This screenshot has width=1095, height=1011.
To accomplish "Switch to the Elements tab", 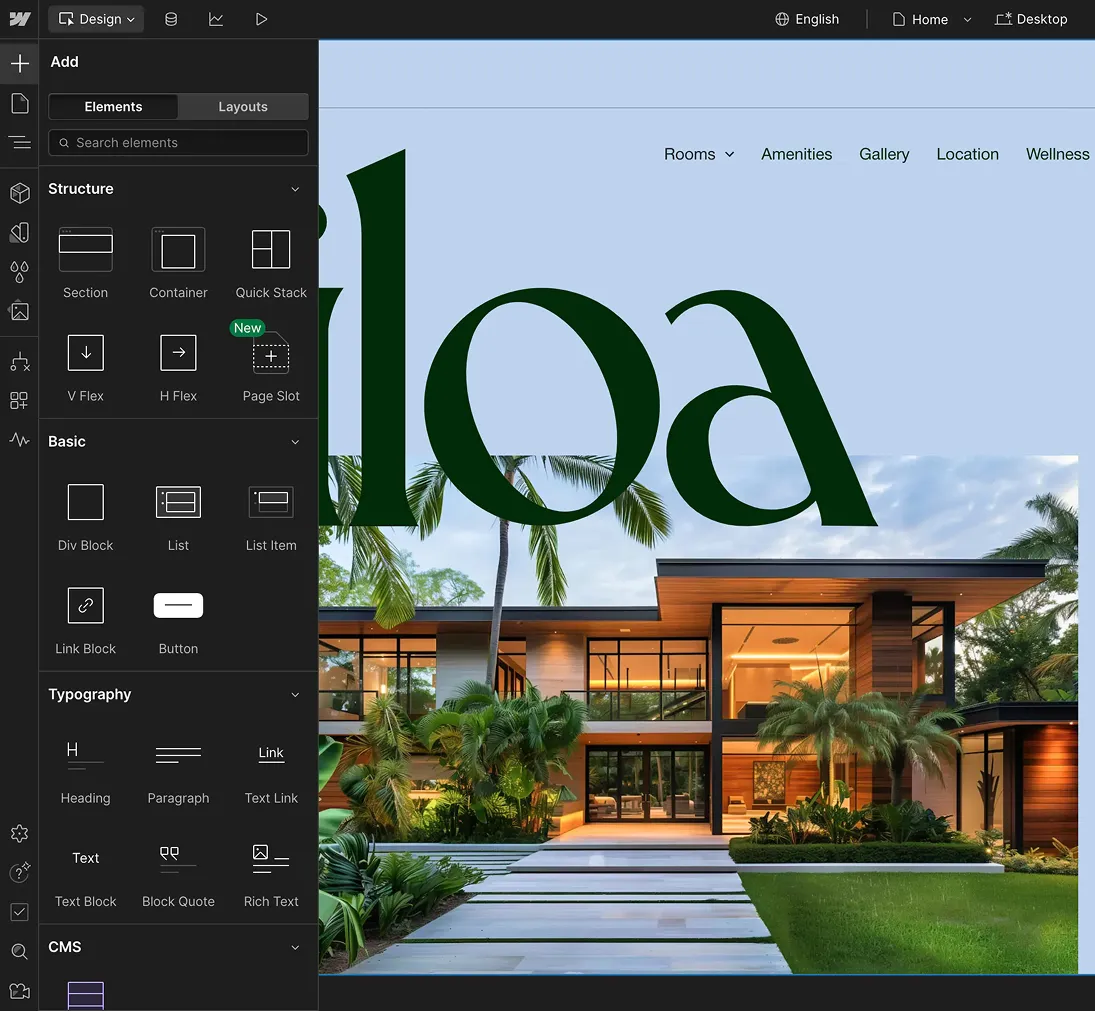I will [x=113, y=107].
